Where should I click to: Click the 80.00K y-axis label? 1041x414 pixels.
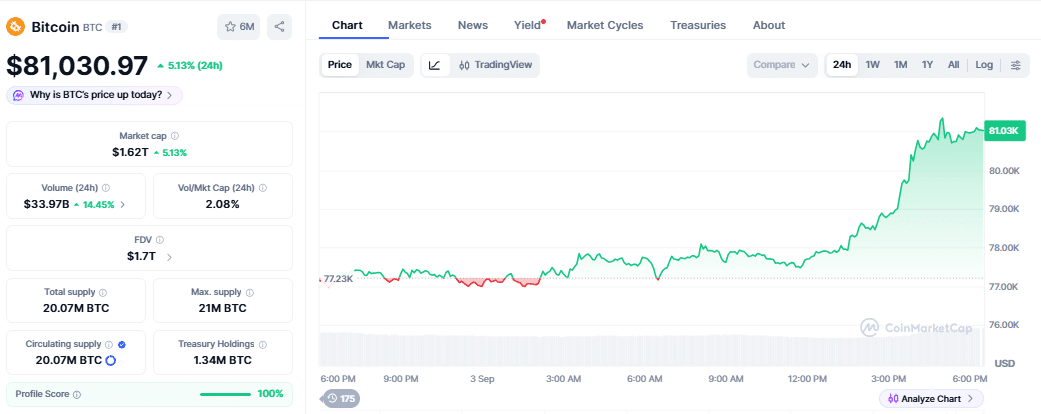point(1004,171)
